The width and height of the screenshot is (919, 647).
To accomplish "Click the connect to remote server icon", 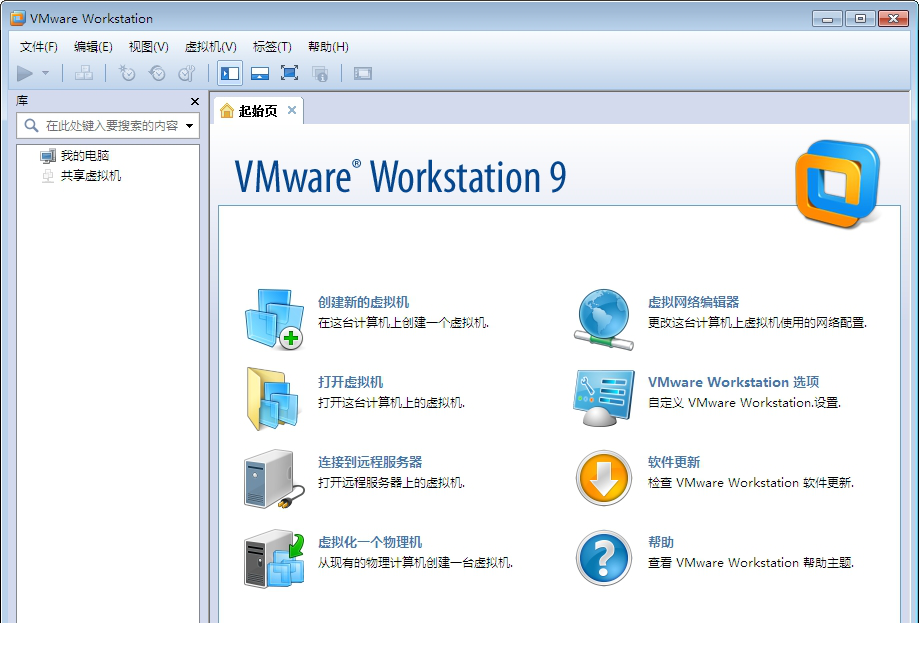I will tap(274, 479).
